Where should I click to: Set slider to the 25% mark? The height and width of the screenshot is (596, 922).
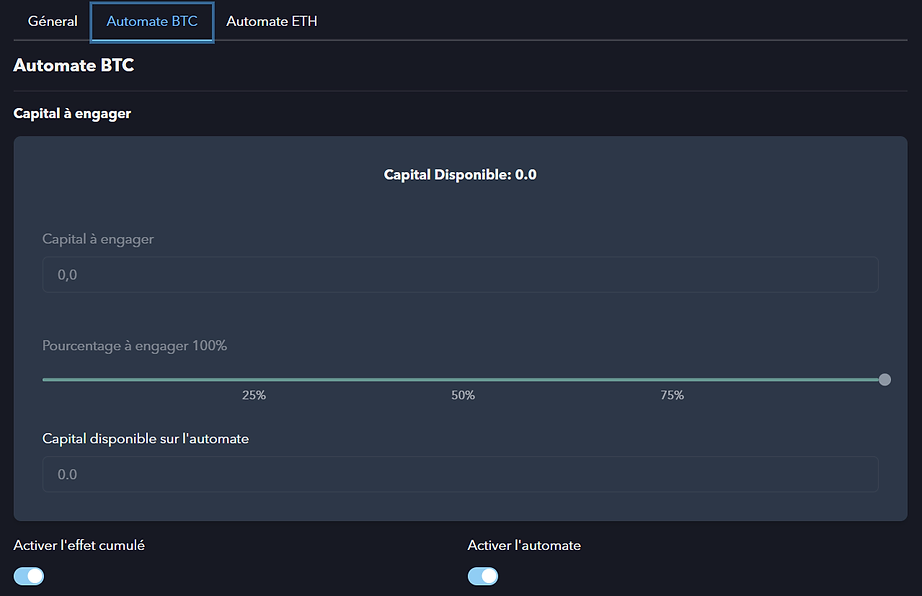(x=253, y=380)
